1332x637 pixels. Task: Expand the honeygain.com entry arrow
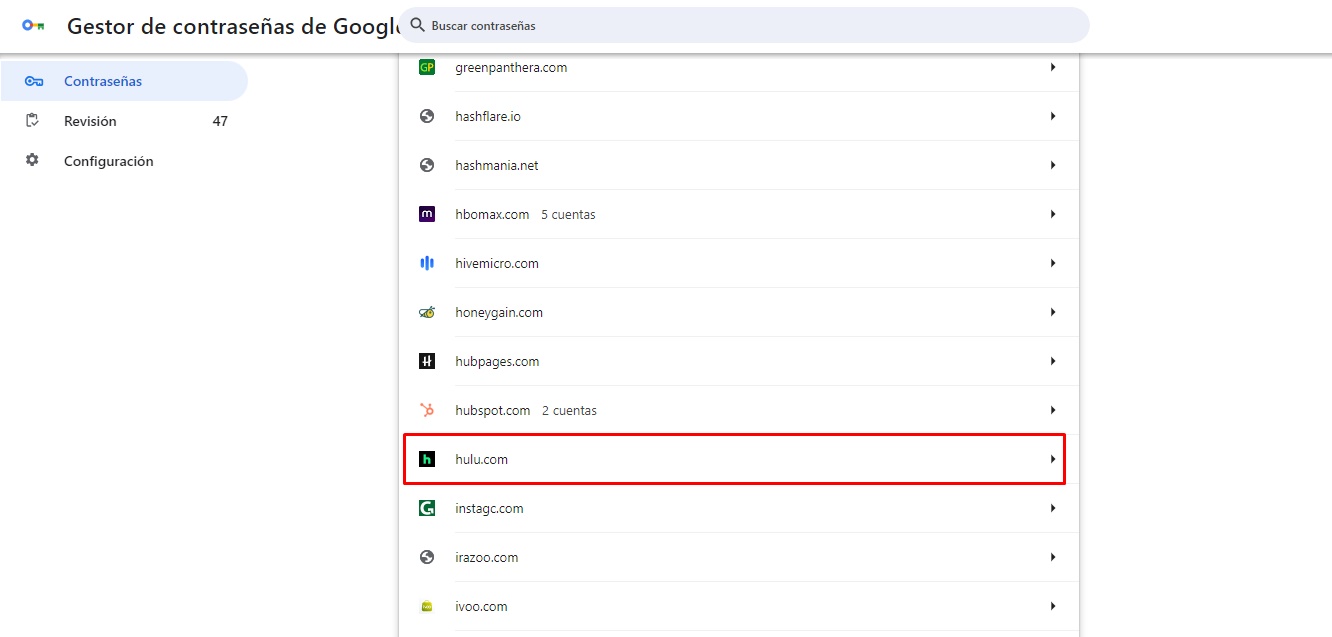click(x=1053, y=312)
